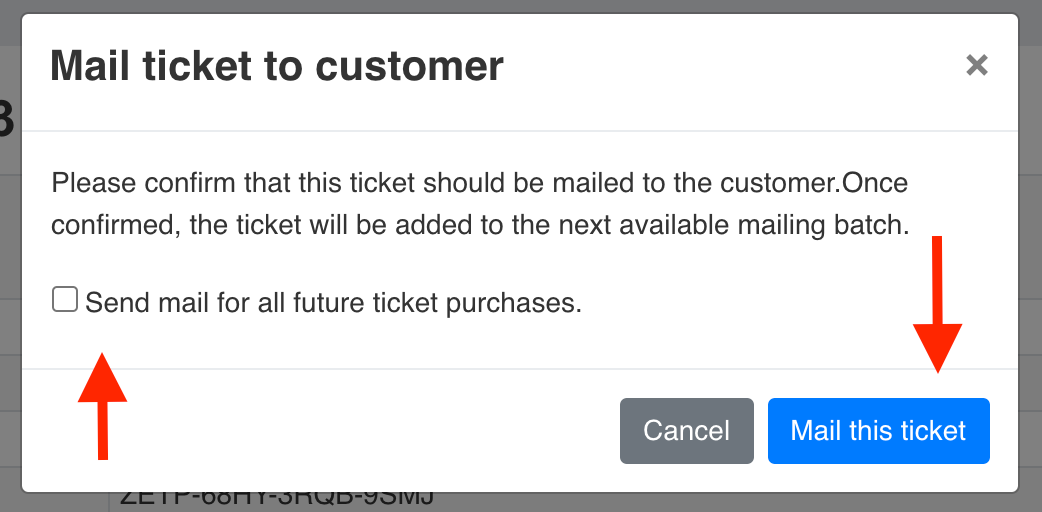This screenshot has width=1042, height=512.
Task: Confirm with Mail this ticket button
Action: coord(878,431)
